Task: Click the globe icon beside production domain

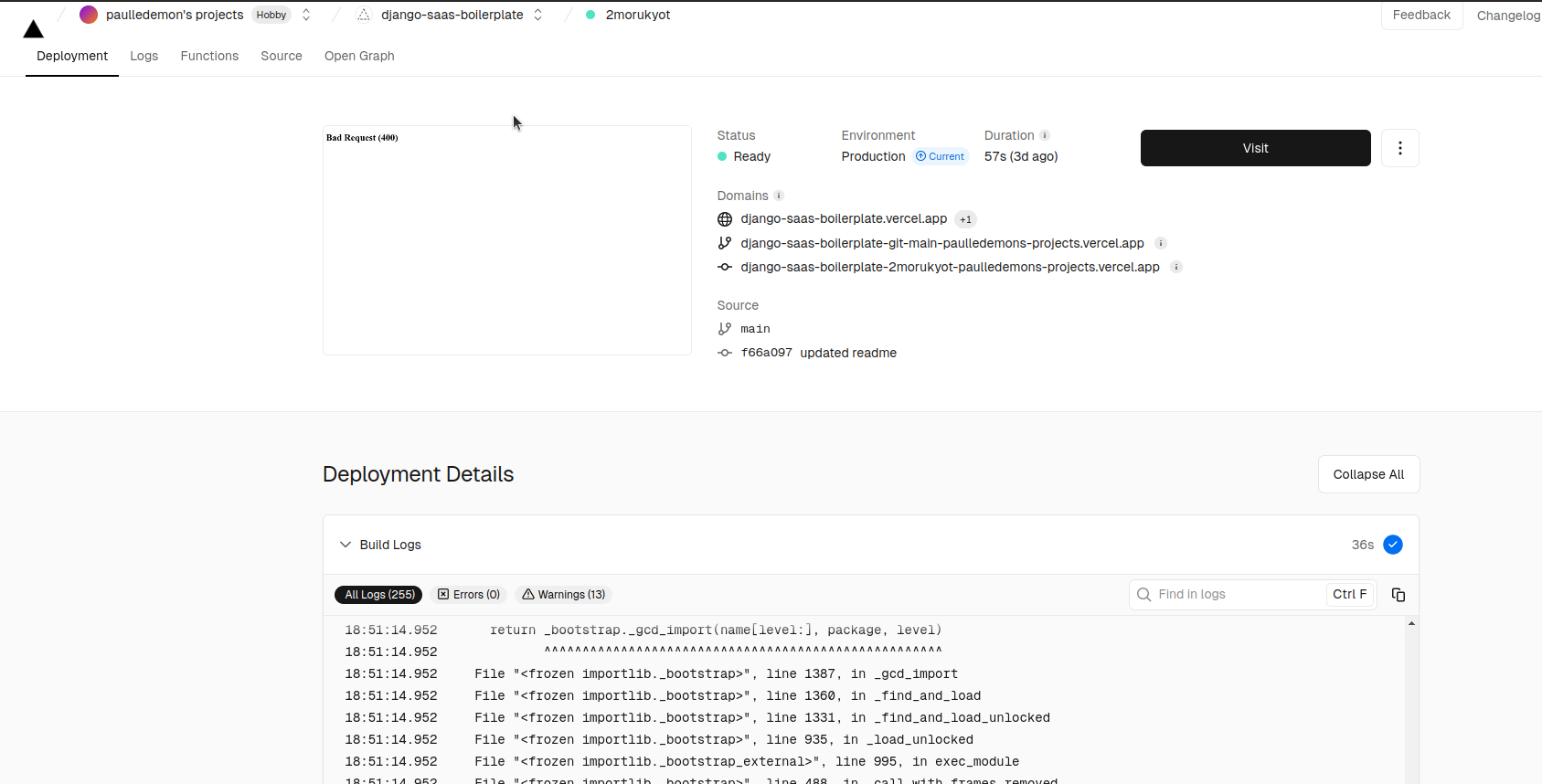Action: point(725,219)
